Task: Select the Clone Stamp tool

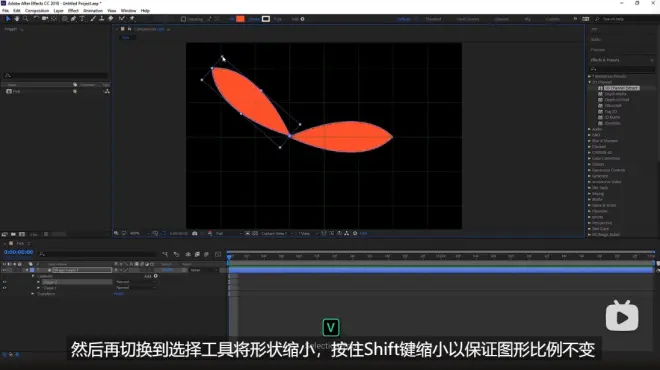Action: click(x=101, y=19)
